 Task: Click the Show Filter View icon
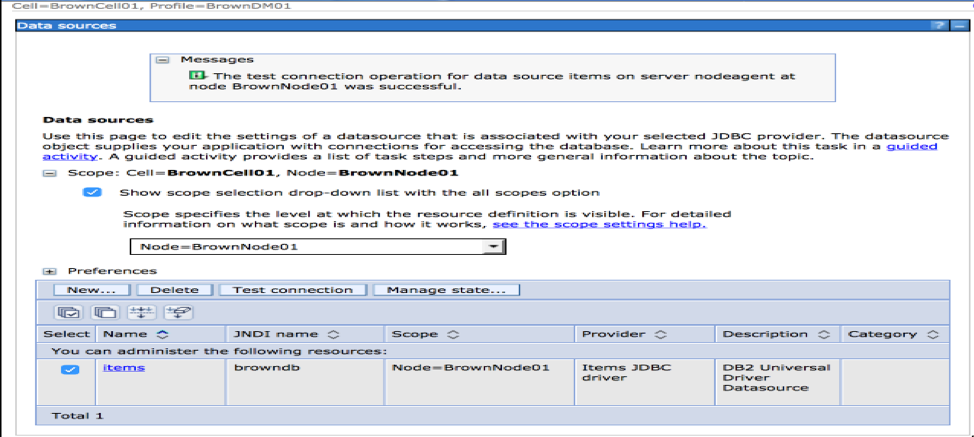(142, 312)
